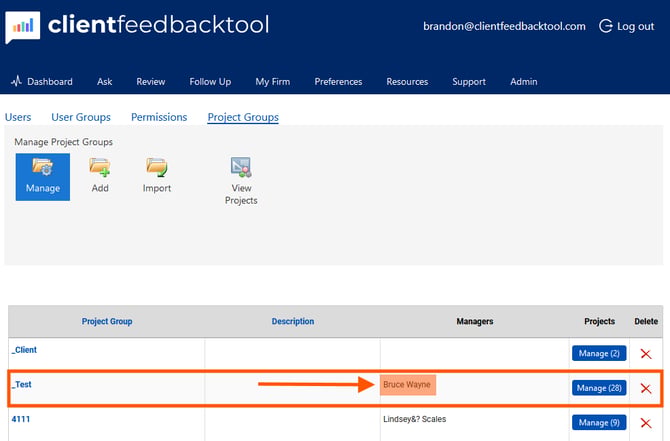The image size is (670, 441).
Task: Switch to the Permissions tab
Action: [x=159, y=117]
